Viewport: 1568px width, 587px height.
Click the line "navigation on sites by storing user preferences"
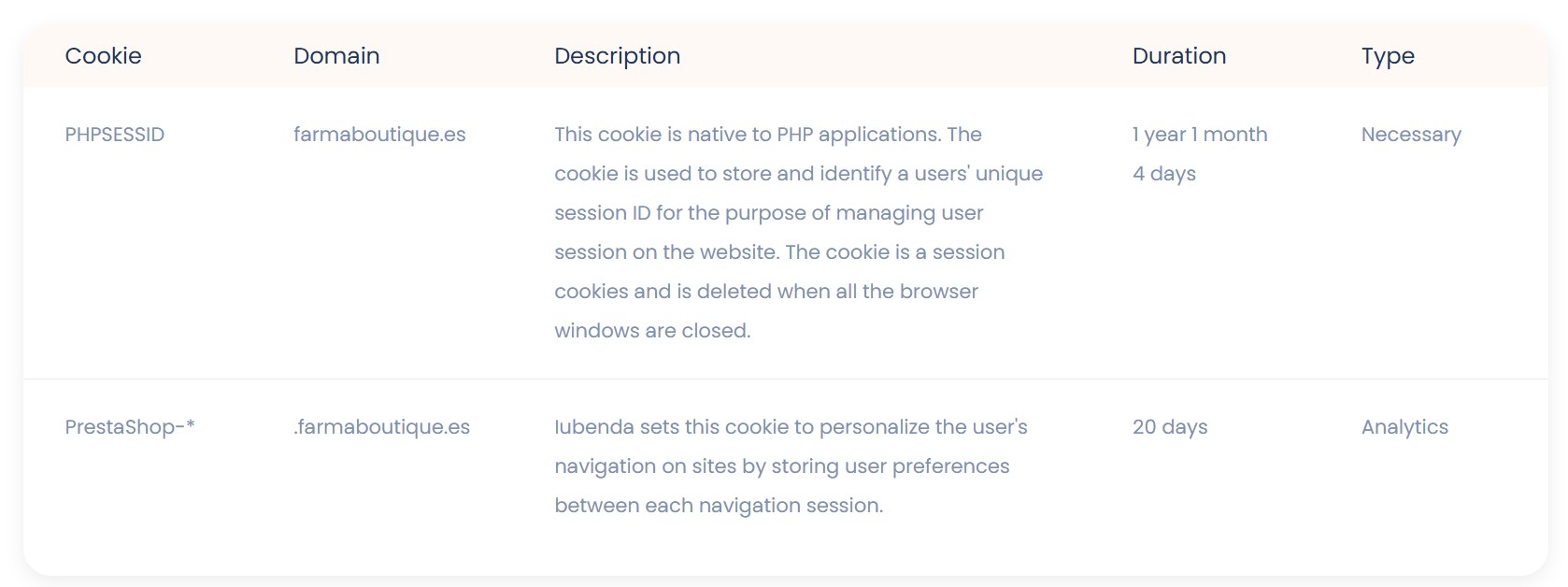click(x=781, y=466)
